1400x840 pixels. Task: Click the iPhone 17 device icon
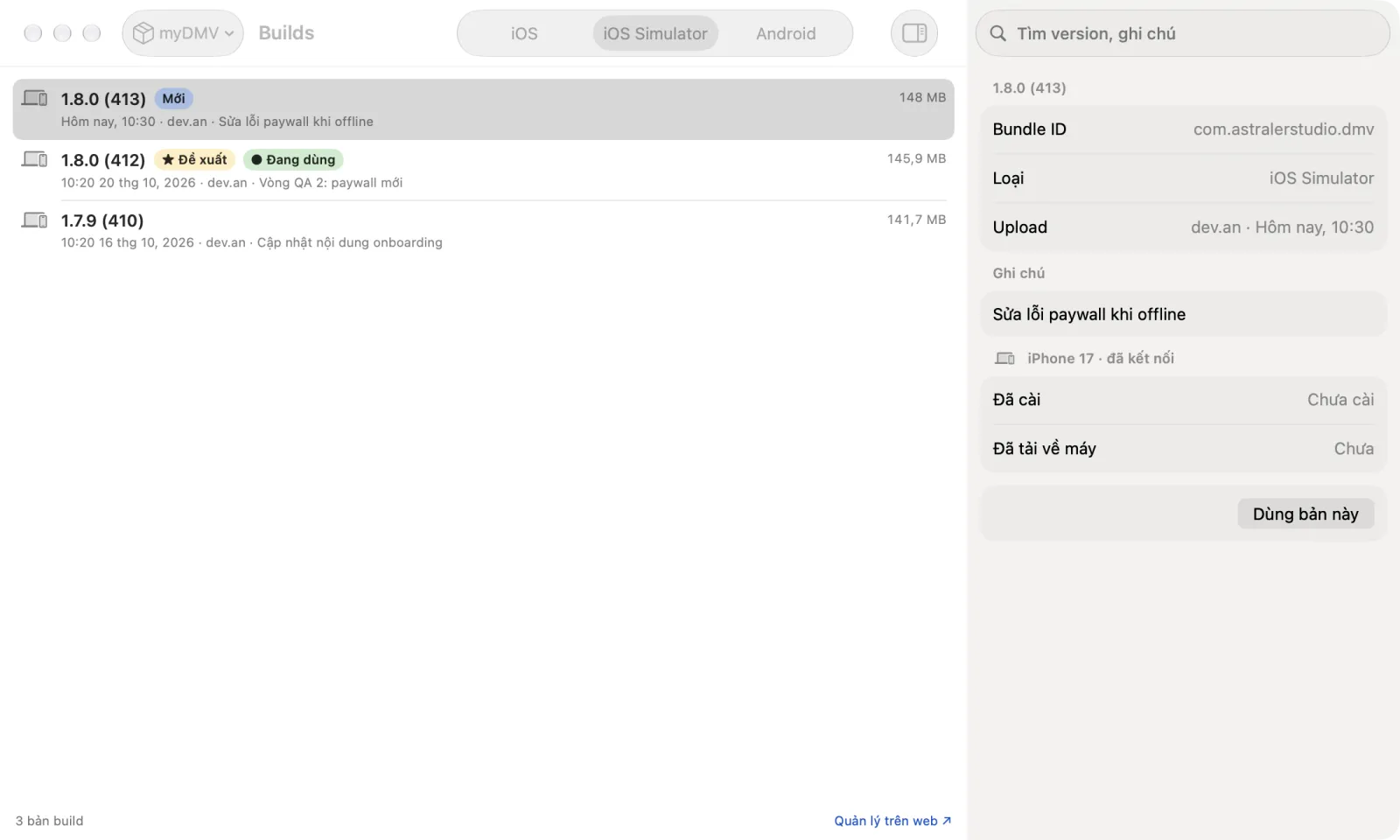click(x=1004, y=358)
